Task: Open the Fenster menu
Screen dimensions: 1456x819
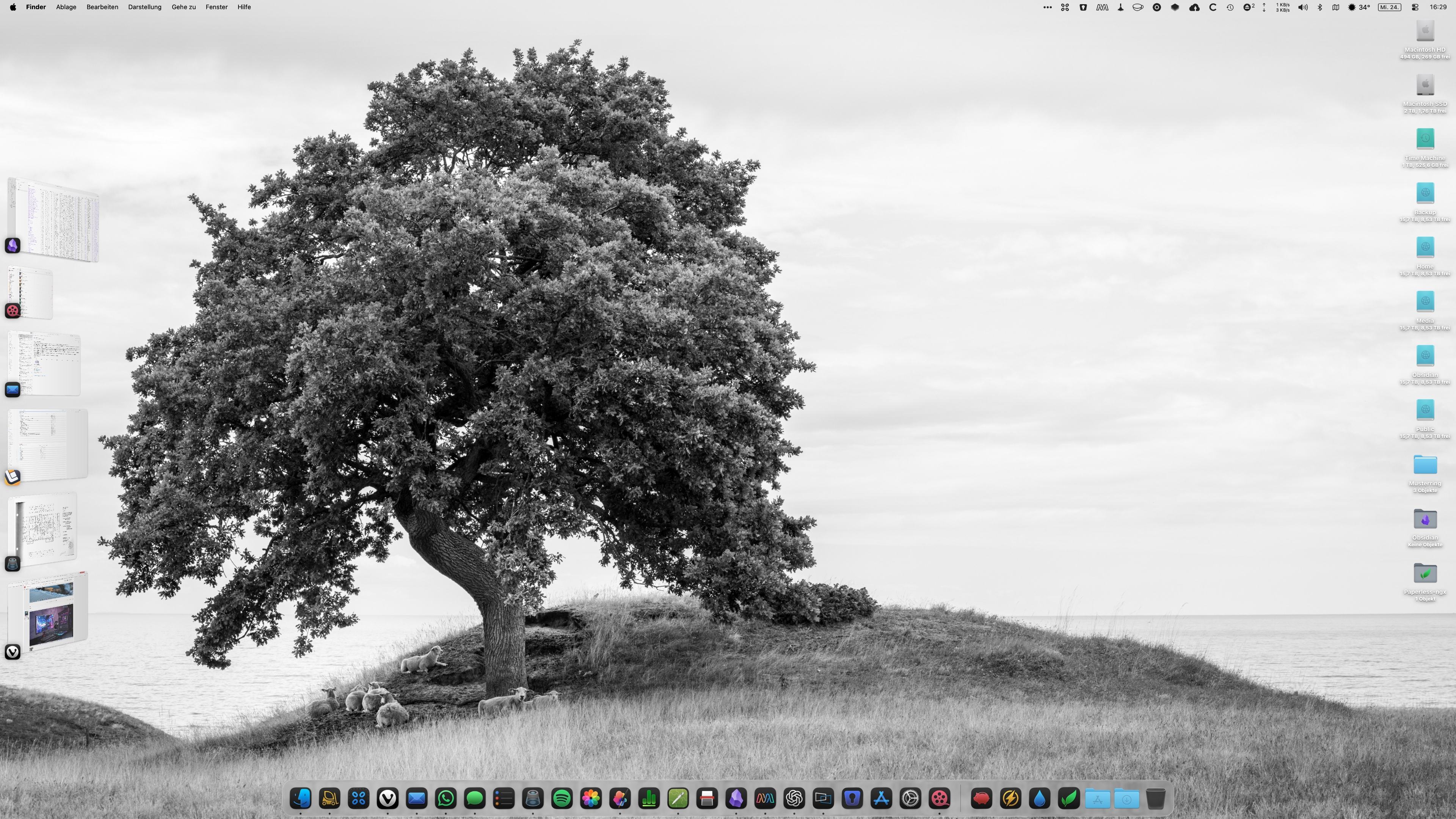Action: [217, 7]
